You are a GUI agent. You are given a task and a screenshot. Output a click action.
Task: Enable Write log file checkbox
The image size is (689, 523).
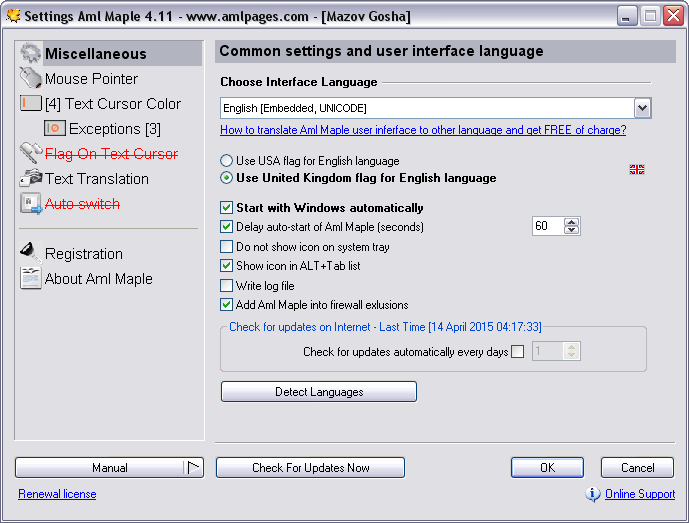(x=226, y=286)
